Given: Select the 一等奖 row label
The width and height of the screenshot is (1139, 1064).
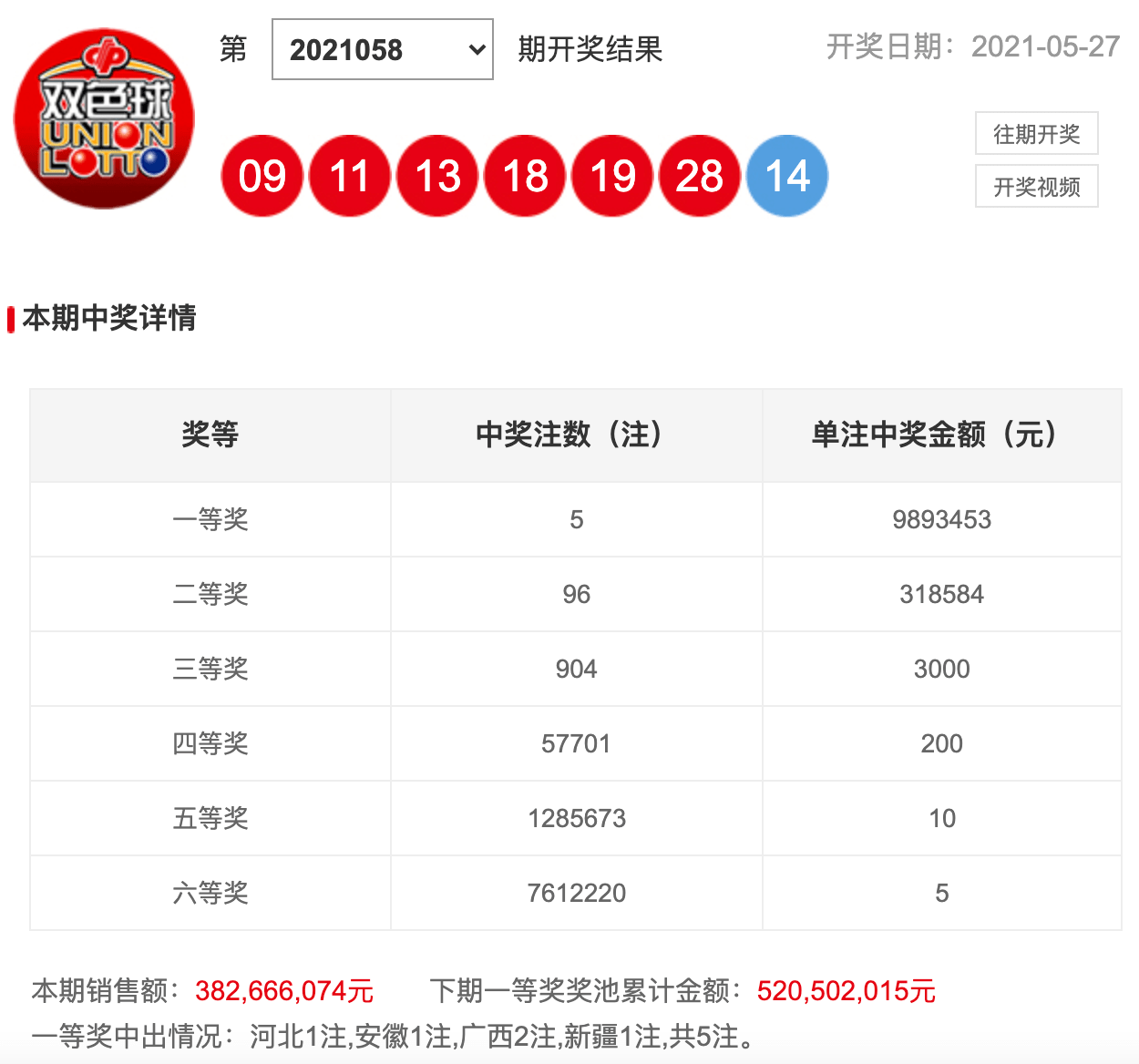Looking at the screenshot, I should [x=210, y=519].
